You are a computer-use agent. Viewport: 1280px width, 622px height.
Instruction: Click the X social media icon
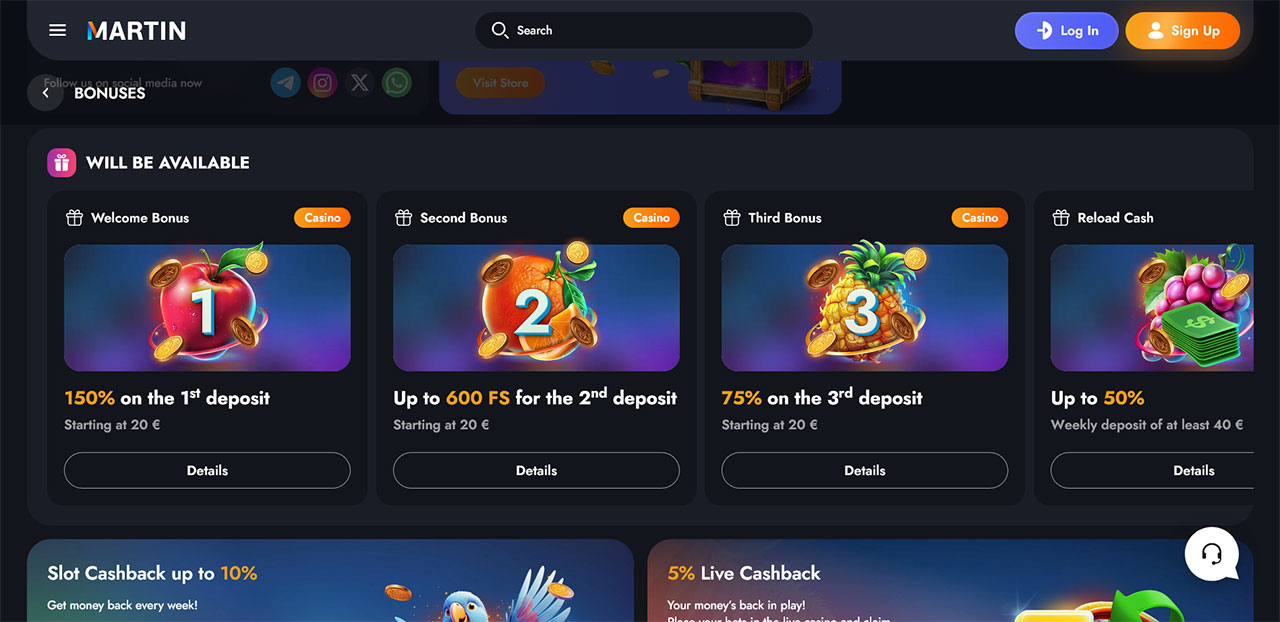coord(360,83)
